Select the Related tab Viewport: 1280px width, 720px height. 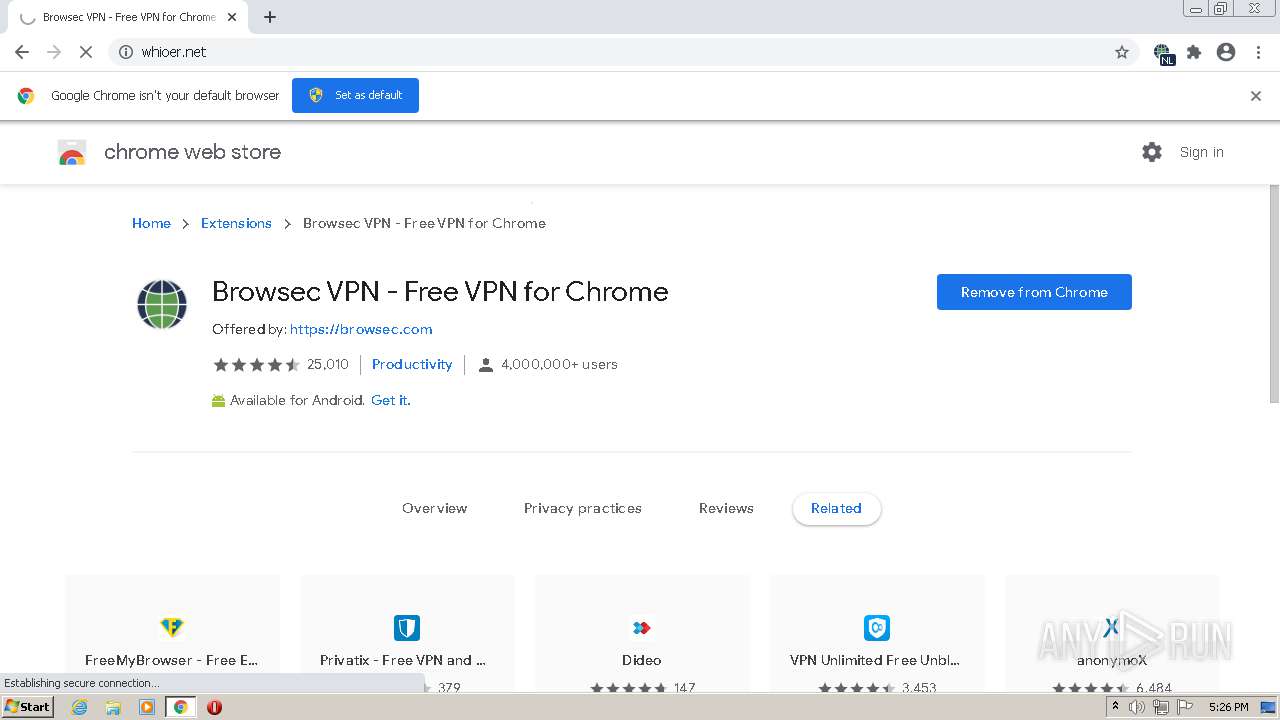[x=836, y=508]
